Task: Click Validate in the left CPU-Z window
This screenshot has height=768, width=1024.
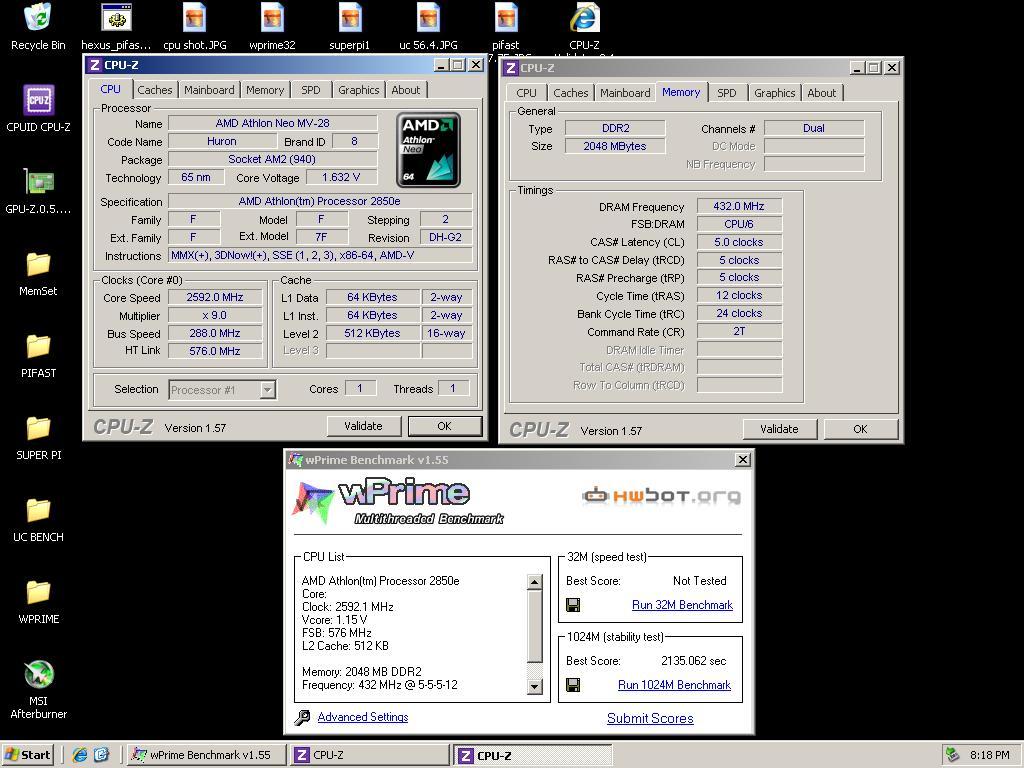Action: point(363,426)
